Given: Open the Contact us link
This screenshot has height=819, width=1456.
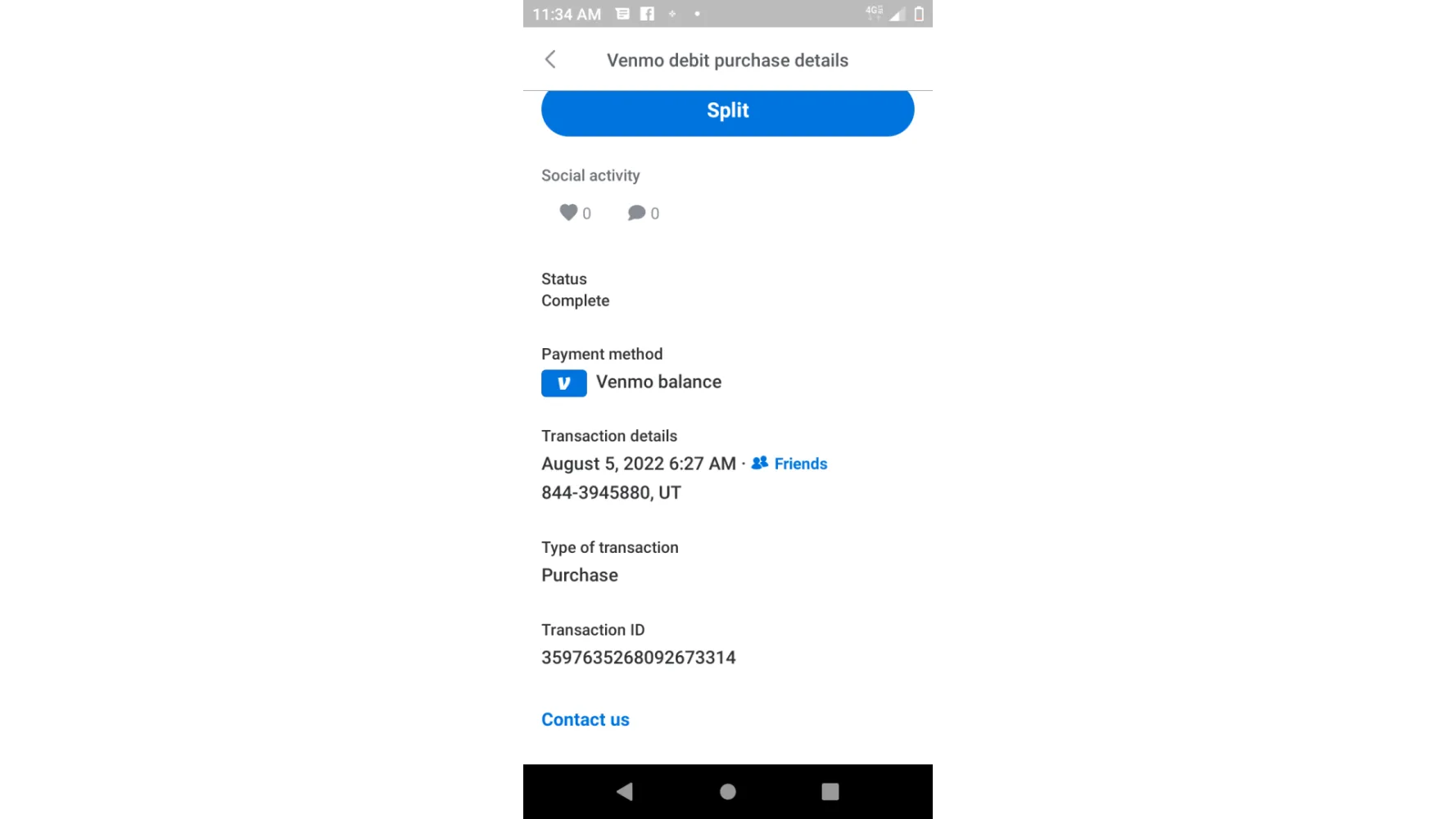Looking at the screenshot, I should pos(585,719).
